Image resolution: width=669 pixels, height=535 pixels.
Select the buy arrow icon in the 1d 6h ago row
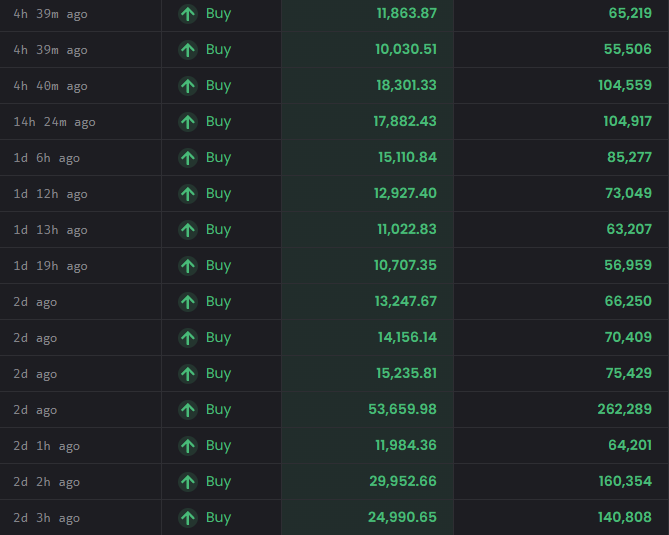coord(188,158)
